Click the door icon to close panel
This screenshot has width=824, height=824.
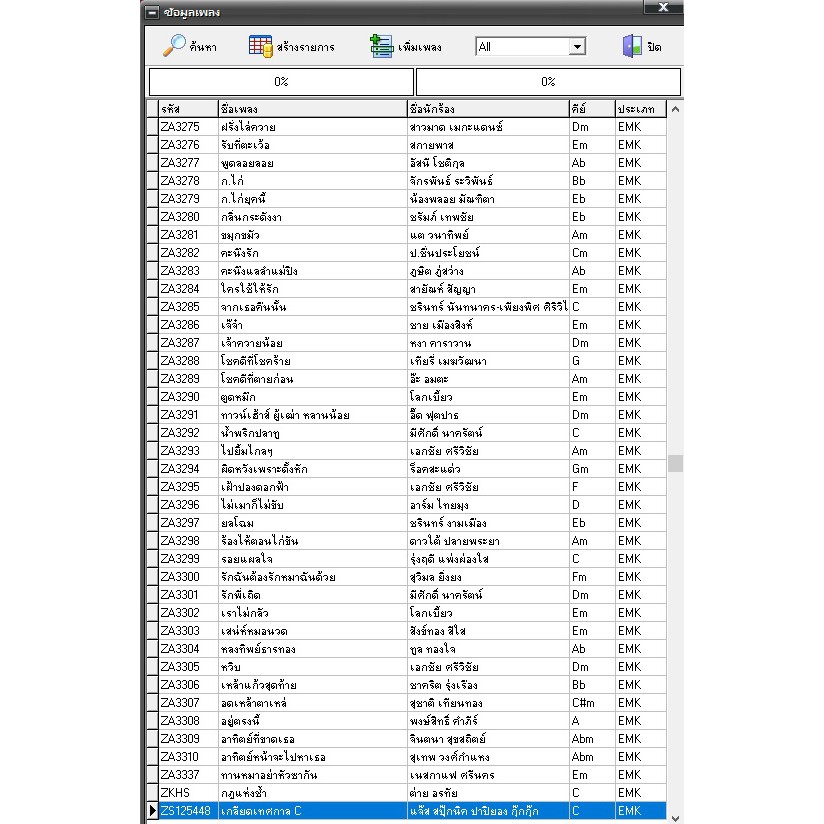tap(632, 46)
